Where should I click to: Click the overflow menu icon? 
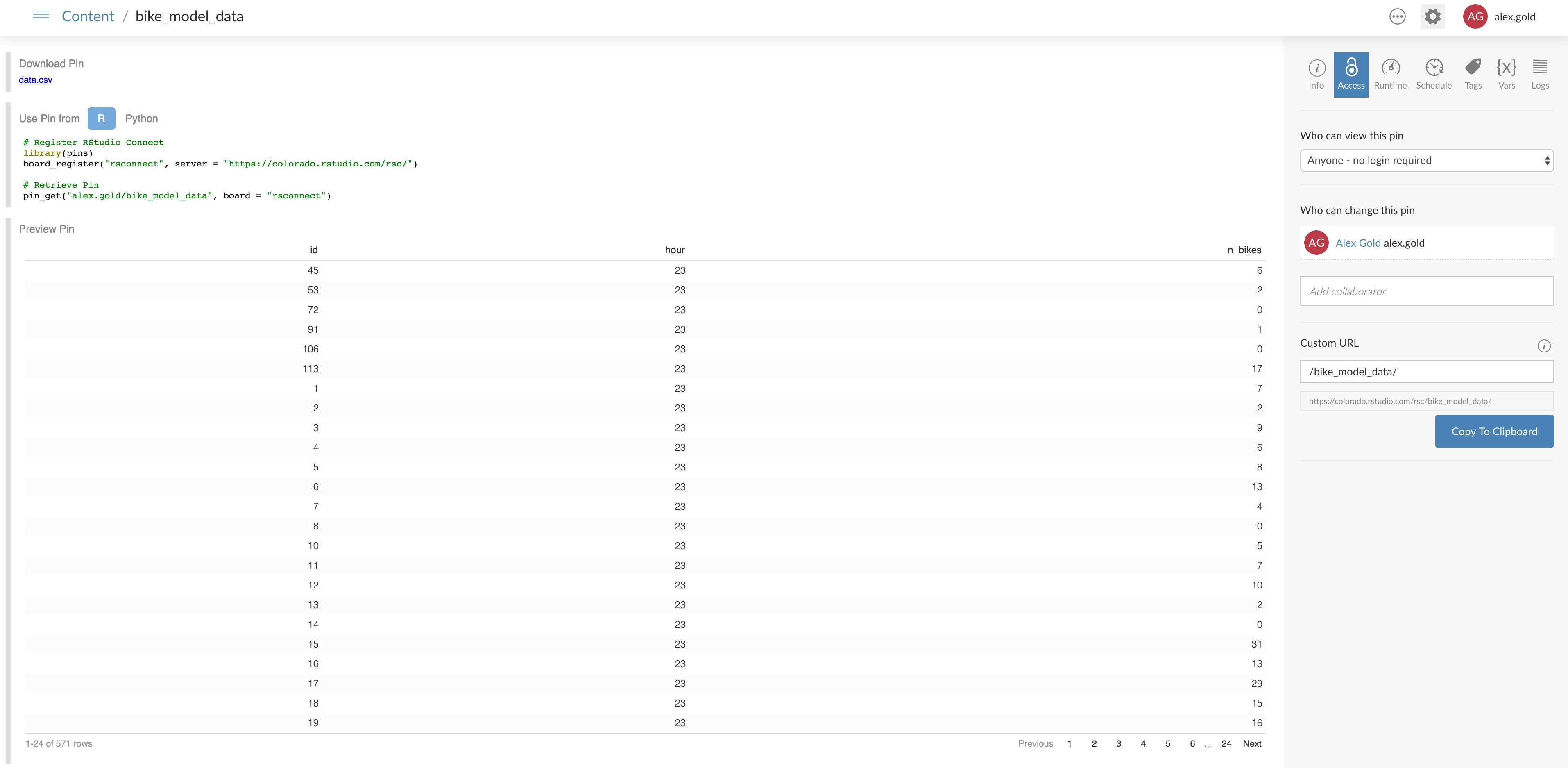tap(1398, 16)
